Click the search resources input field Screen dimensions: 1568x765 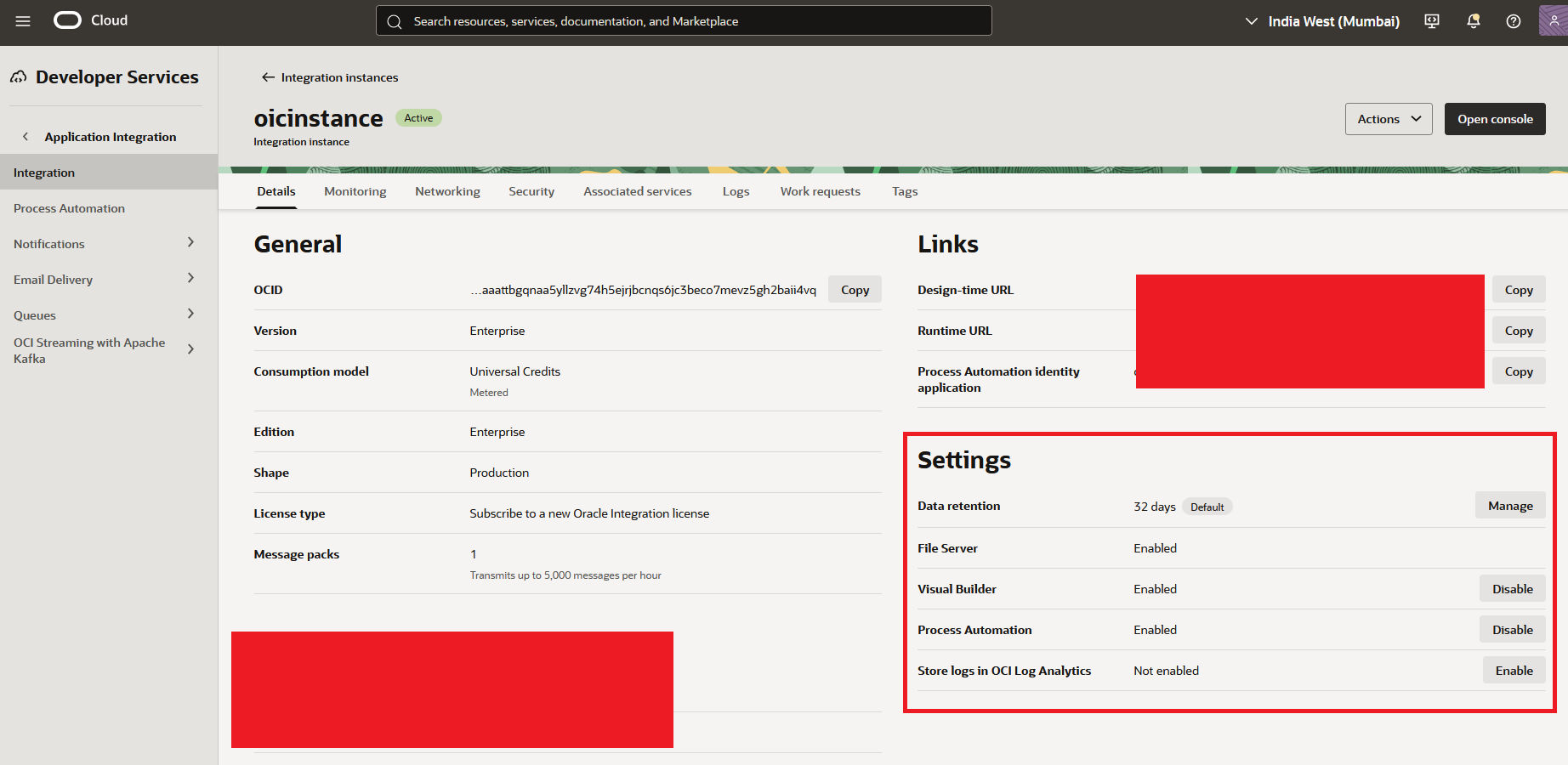coord(684,21)
